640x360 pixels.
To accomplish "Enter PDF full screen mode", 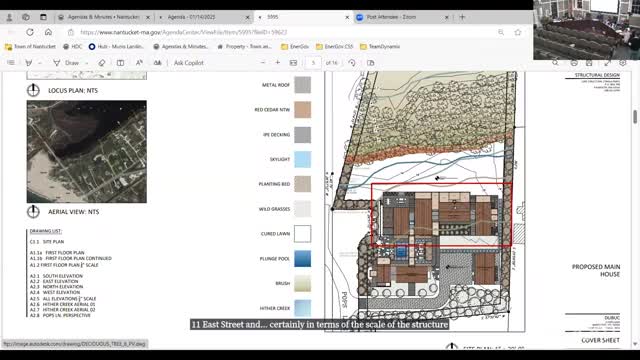I will coord(607,63).
